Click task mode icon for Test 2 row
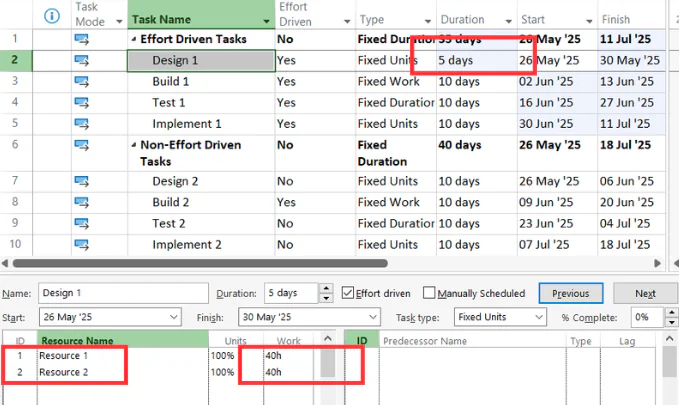The height and width of the screenshot is (405, 679). point(81,224)
